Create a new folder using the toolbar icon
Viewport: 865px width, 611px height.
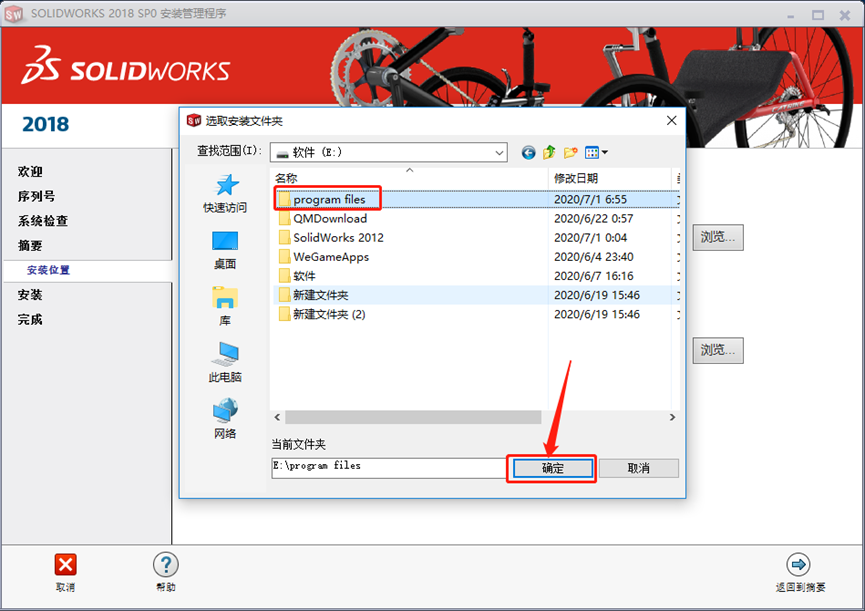point(570,152)
